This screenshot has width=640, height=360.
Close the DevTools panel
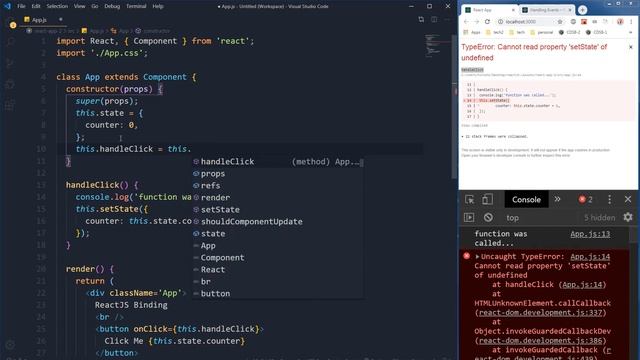tap(628, 200)
